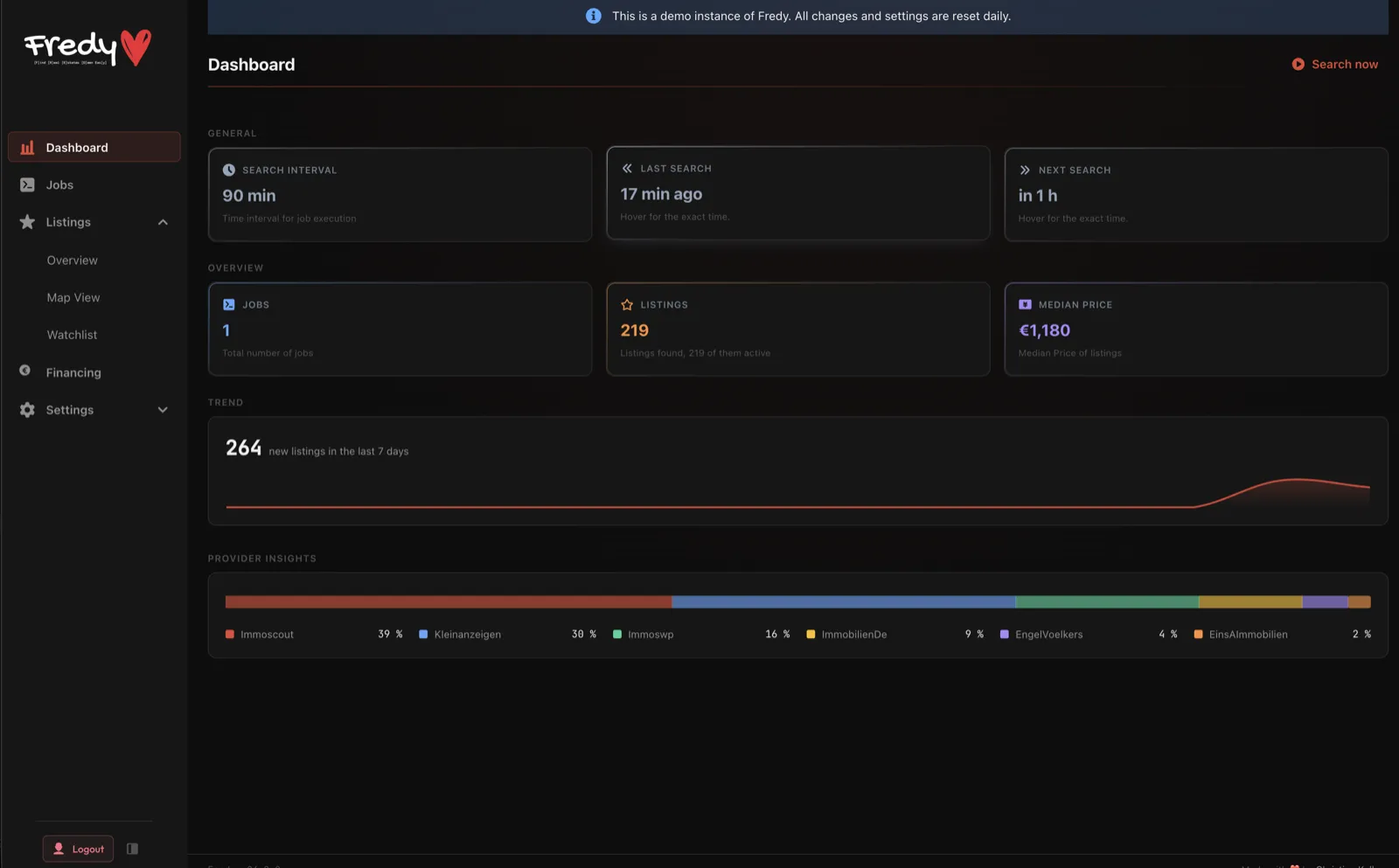The image size is (1399, 868).
Task: Toggle sidebar collapse icon next to Logout
Action: point(133,849)
